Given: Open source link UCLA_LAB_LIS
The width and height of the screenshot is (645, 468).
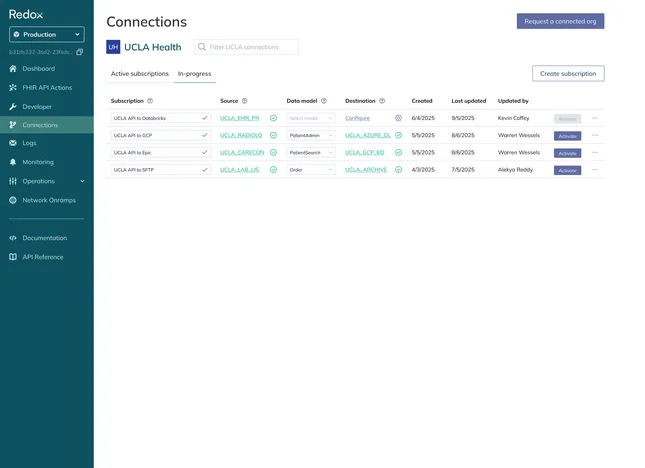Looking at the screenshot, I should pyautogui.click(x=240, y=170).
